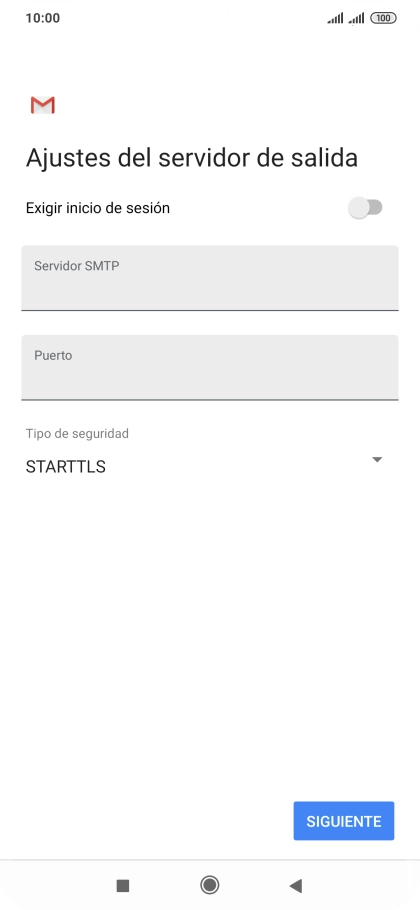Viewport: 420px width, 910px height.
Task: Tap the Puerto floating label text
Action: pyautogui.click(x=53, y=355)
